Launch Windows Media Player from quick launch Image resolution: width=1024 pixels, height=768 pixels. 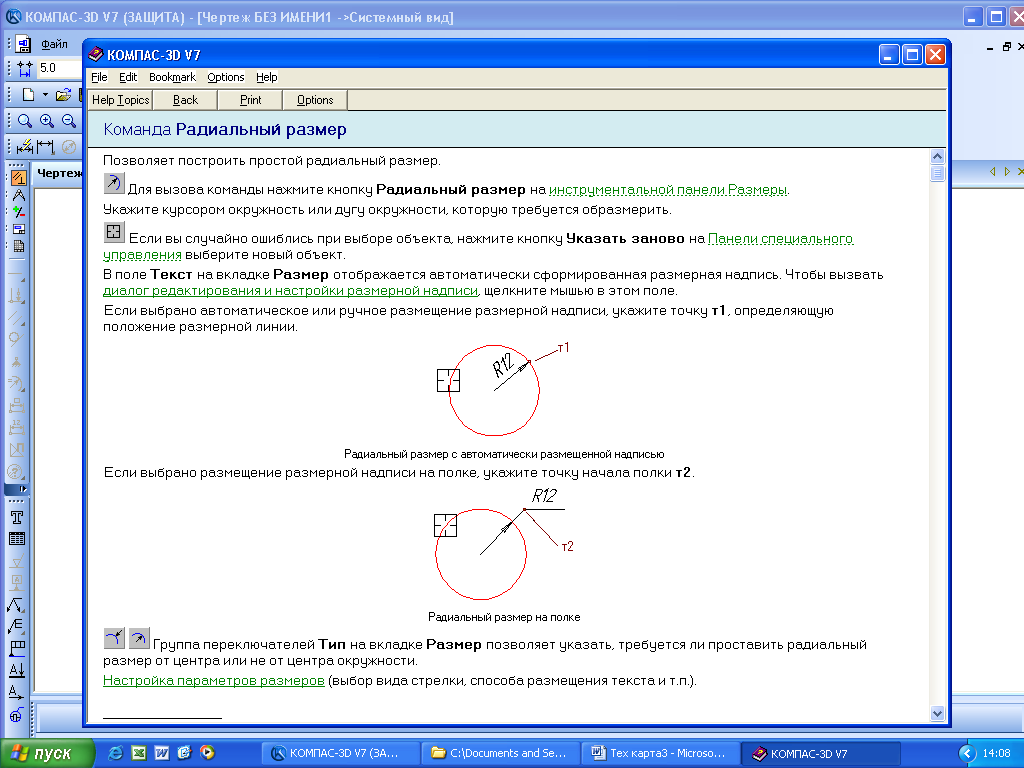(x=207, y=753)
